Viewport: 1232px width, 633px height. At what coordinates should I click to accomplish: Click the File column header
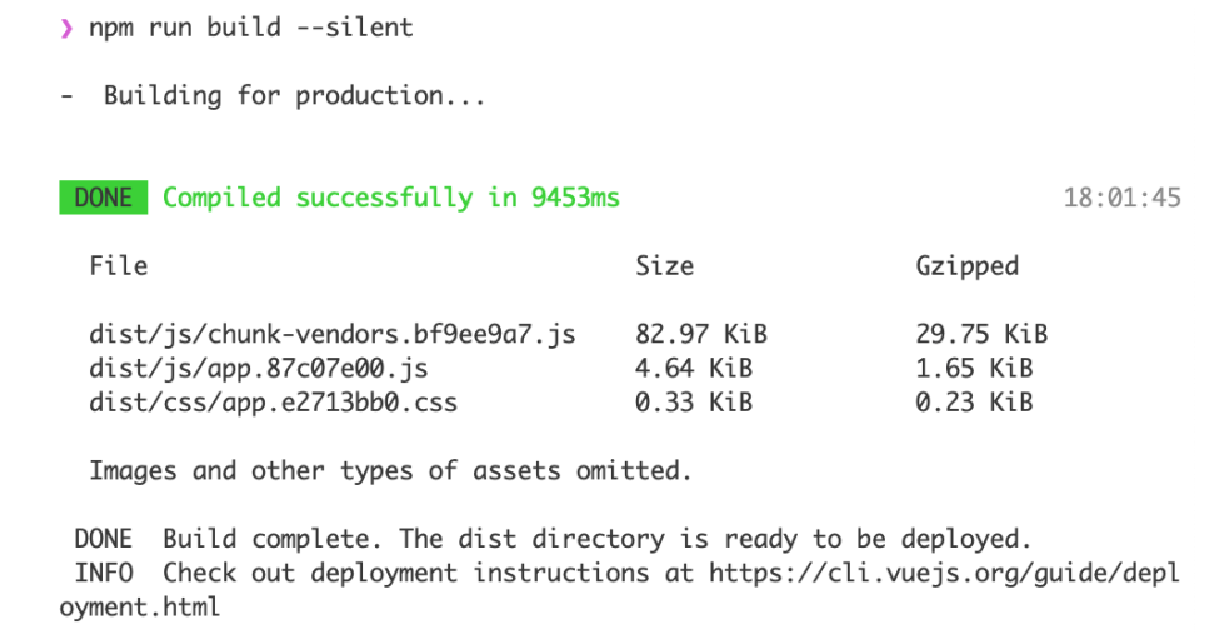[118, 266]
